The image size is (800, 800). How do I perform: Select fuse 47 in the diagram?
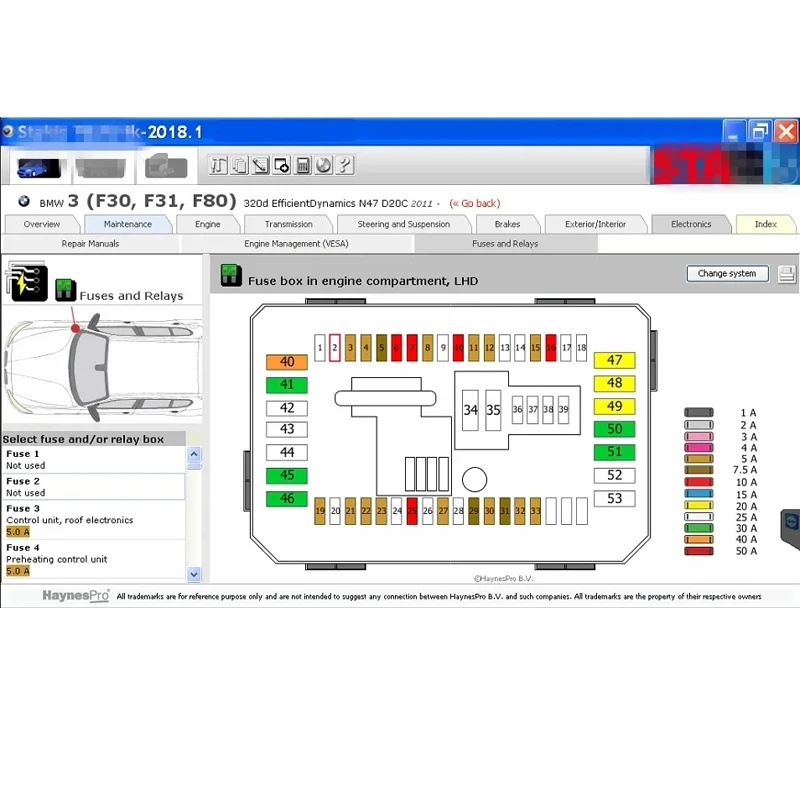click(x=614, y=360)
